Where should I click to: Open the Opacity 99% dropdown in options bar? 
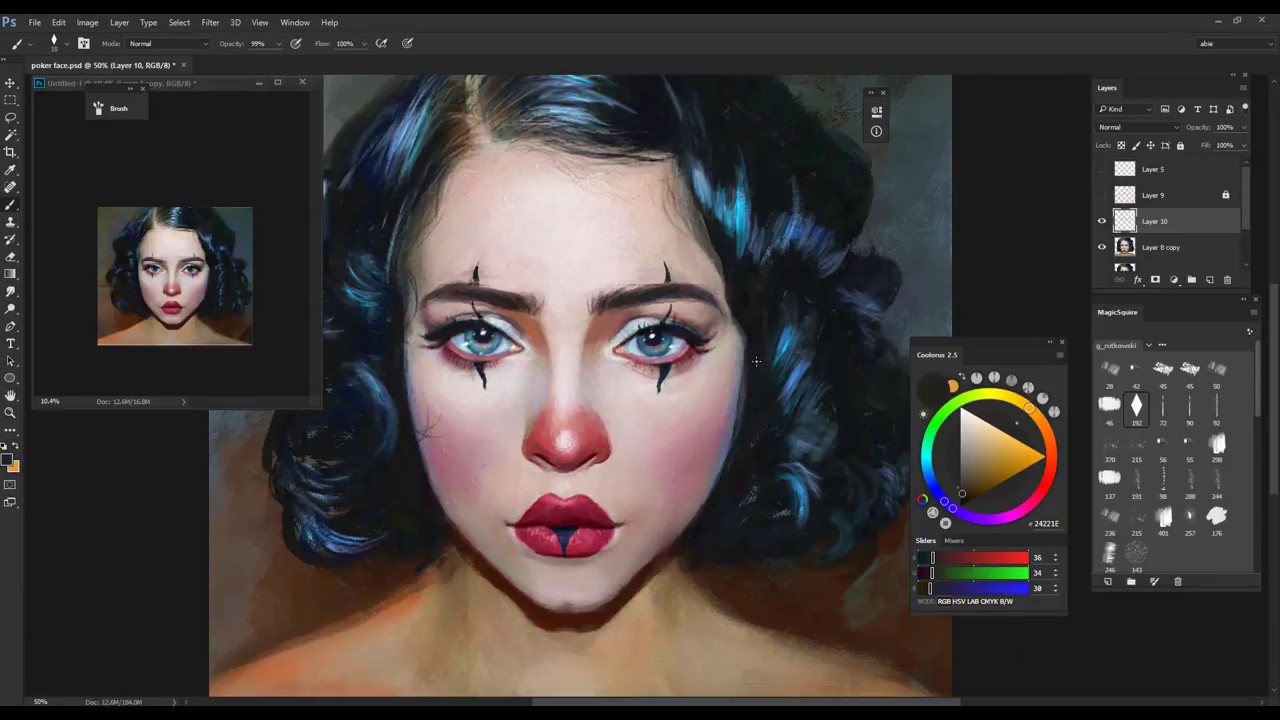coord(279,44)
